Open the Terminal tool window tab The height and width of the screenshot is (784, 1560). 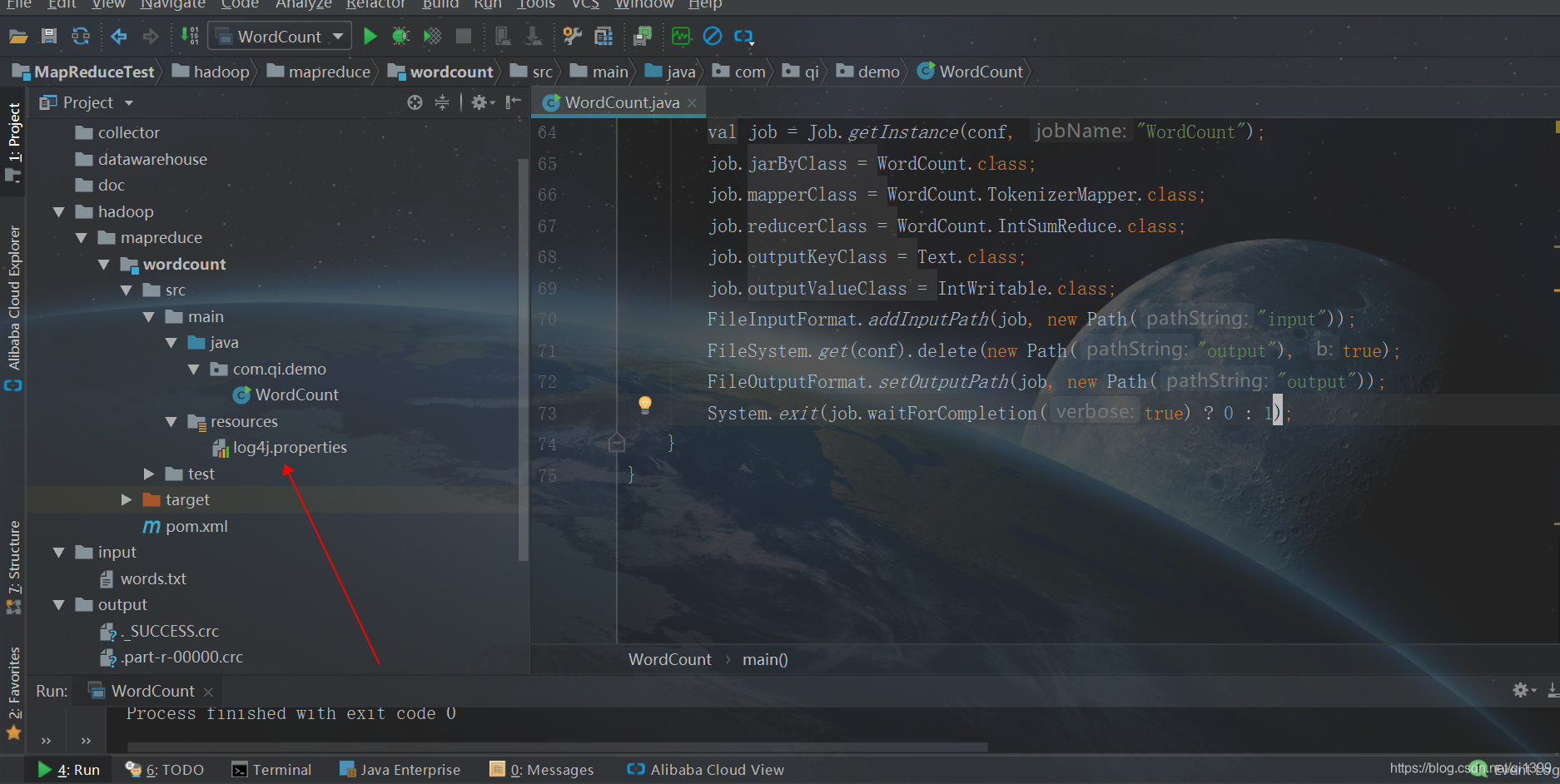271,770
